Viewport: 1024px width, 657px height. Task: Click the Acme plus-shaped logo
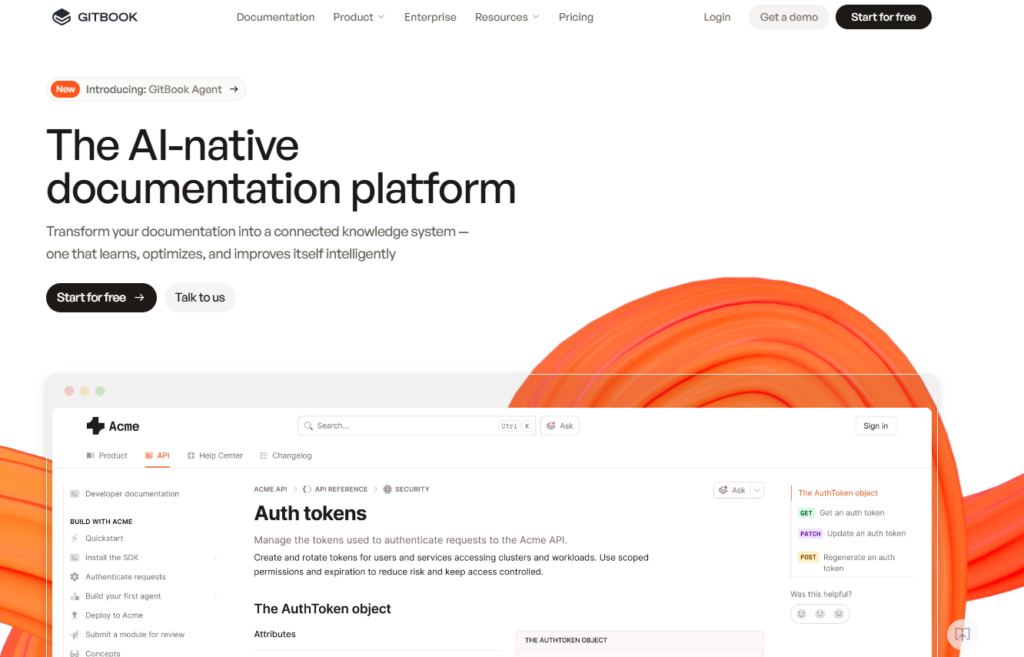(95, 426)
